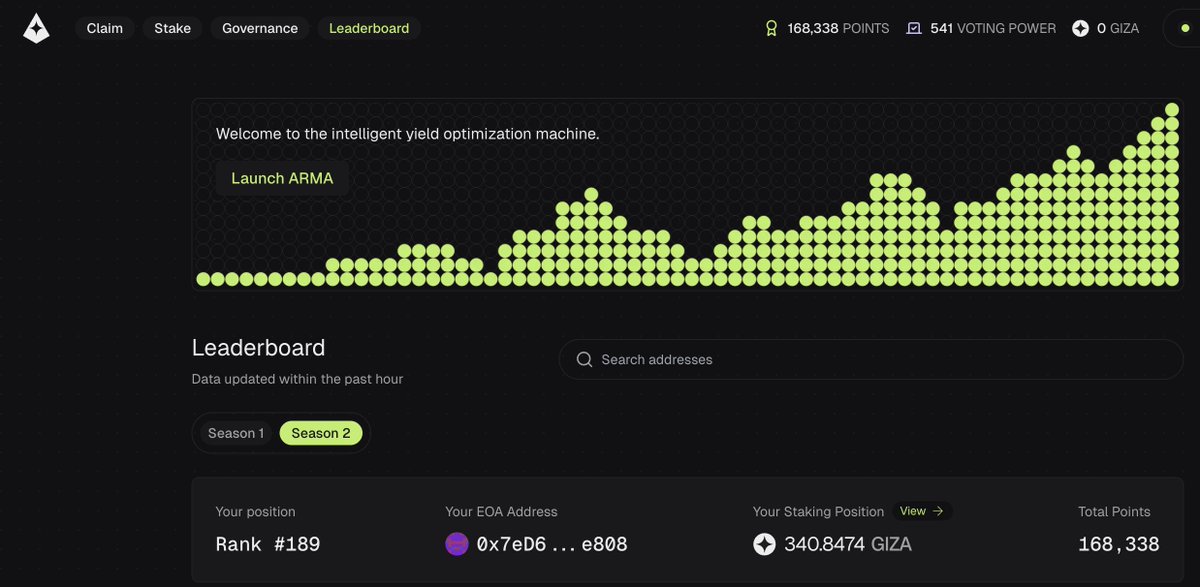Viewport: 1200px width, 587px height.
Task: Open the Claim section
Action: click(x=104, y=28)
